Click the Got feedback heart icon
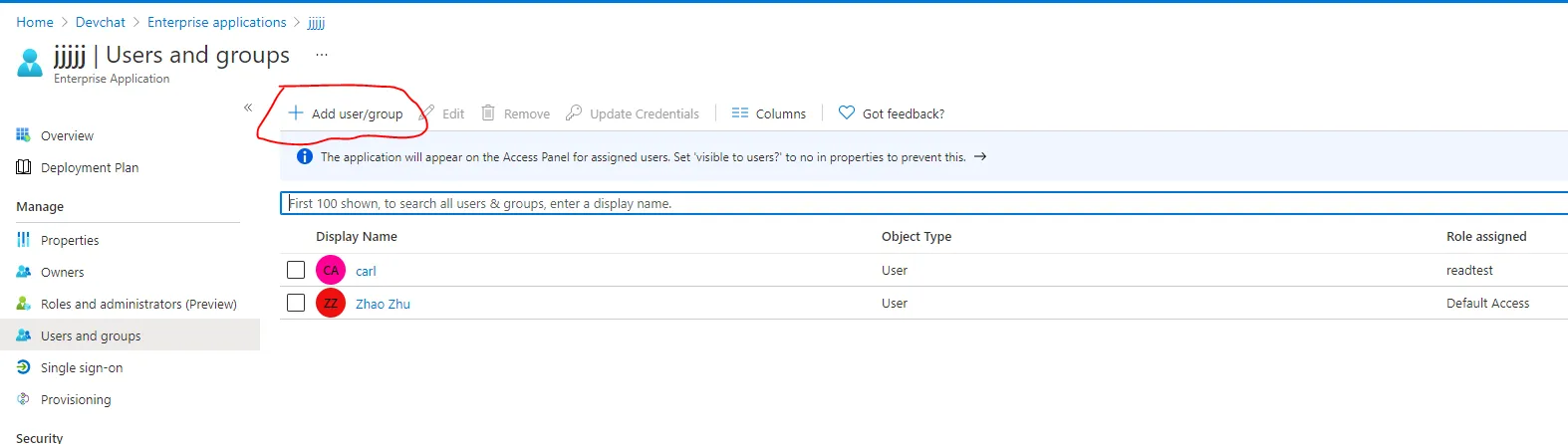This screenshot has width=1568, height=444. click(x=847, y=113)
